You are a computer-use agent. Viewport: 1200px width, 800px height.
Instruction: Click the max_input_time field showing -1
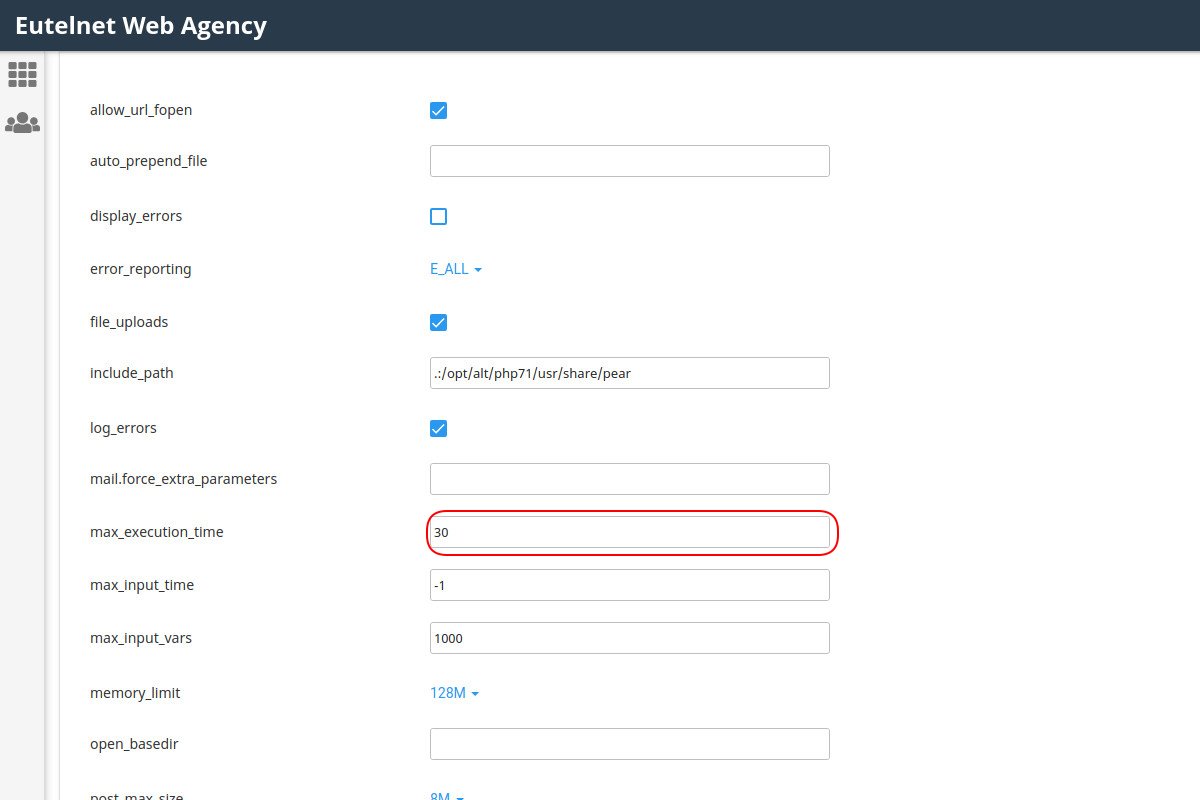630,585
